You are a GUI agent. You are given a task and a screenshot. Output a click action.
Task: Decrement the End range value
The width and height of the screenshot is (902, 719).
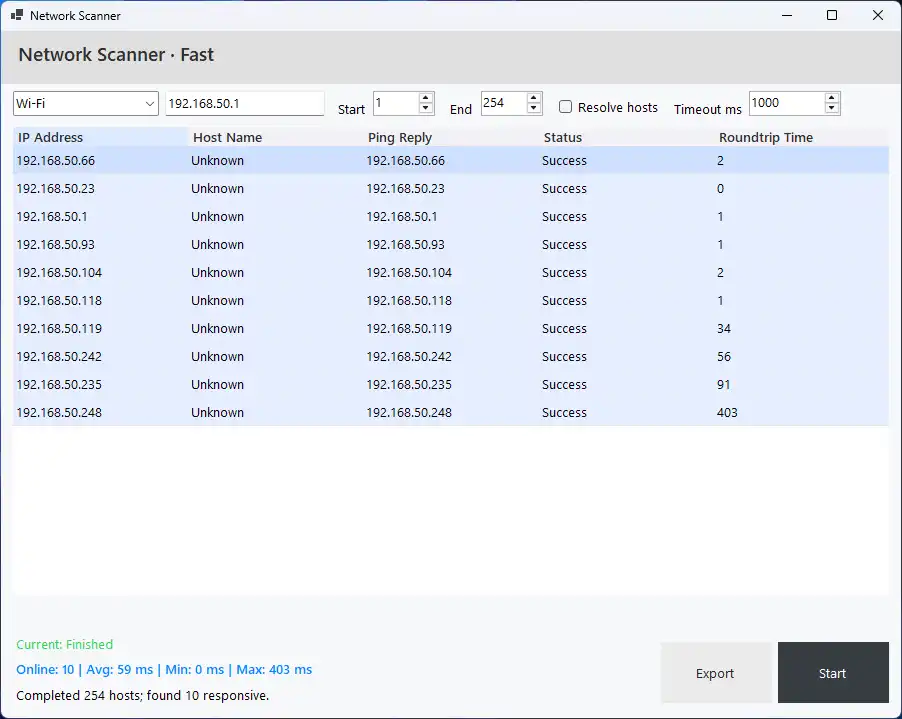pos(532,108)
